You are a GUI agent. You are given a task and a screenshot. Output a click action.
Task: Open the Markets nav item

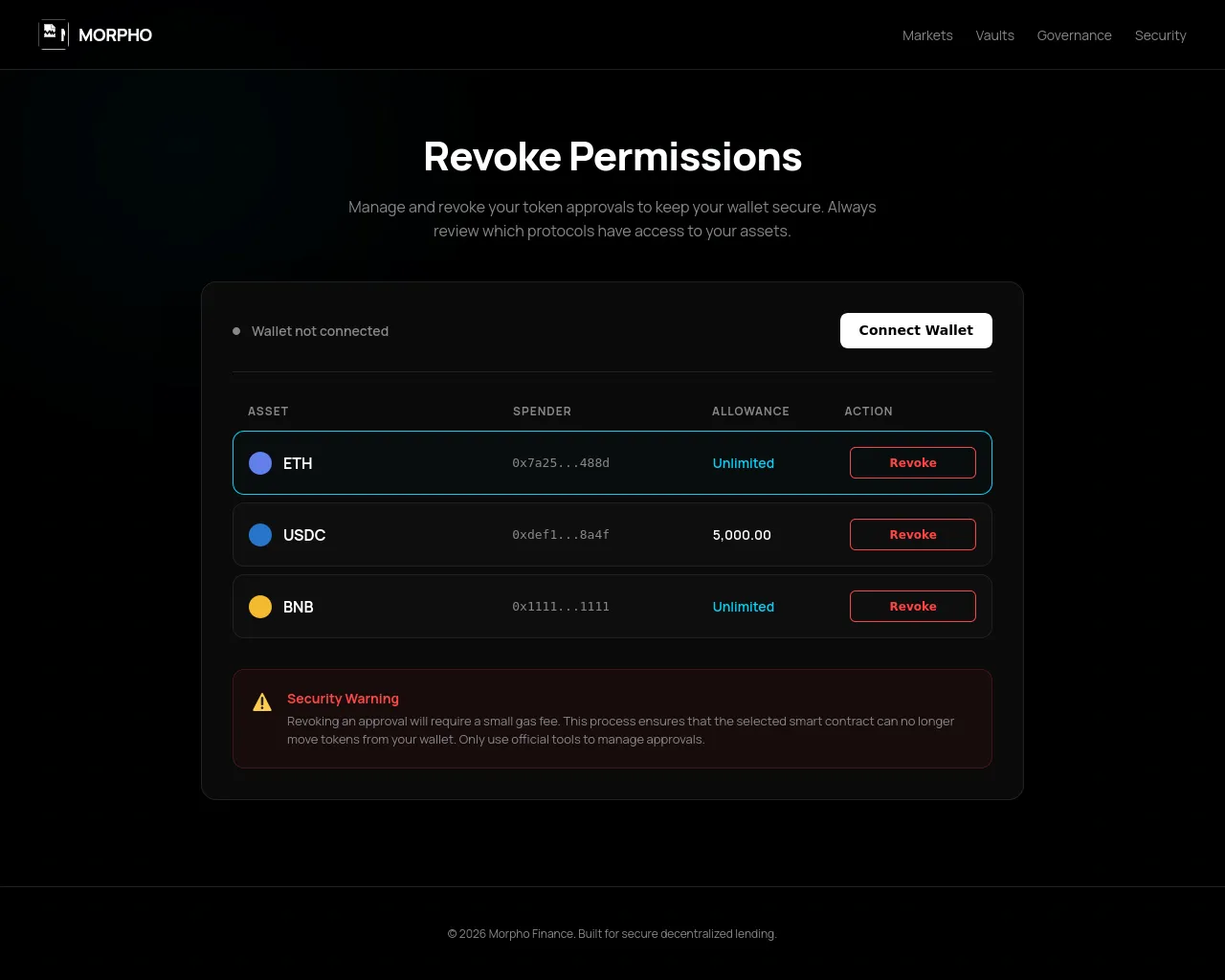(x=927, y=35)
